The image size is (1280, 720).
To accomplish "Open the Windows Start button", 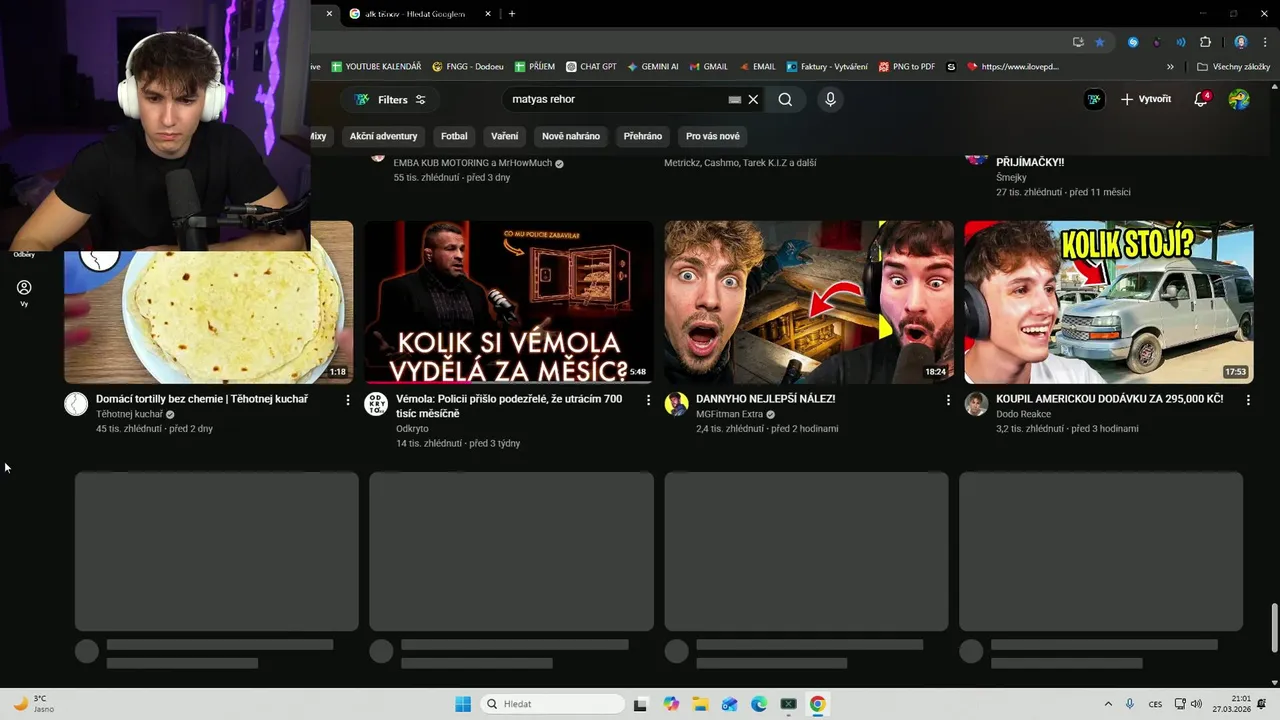I will (463, 704).
